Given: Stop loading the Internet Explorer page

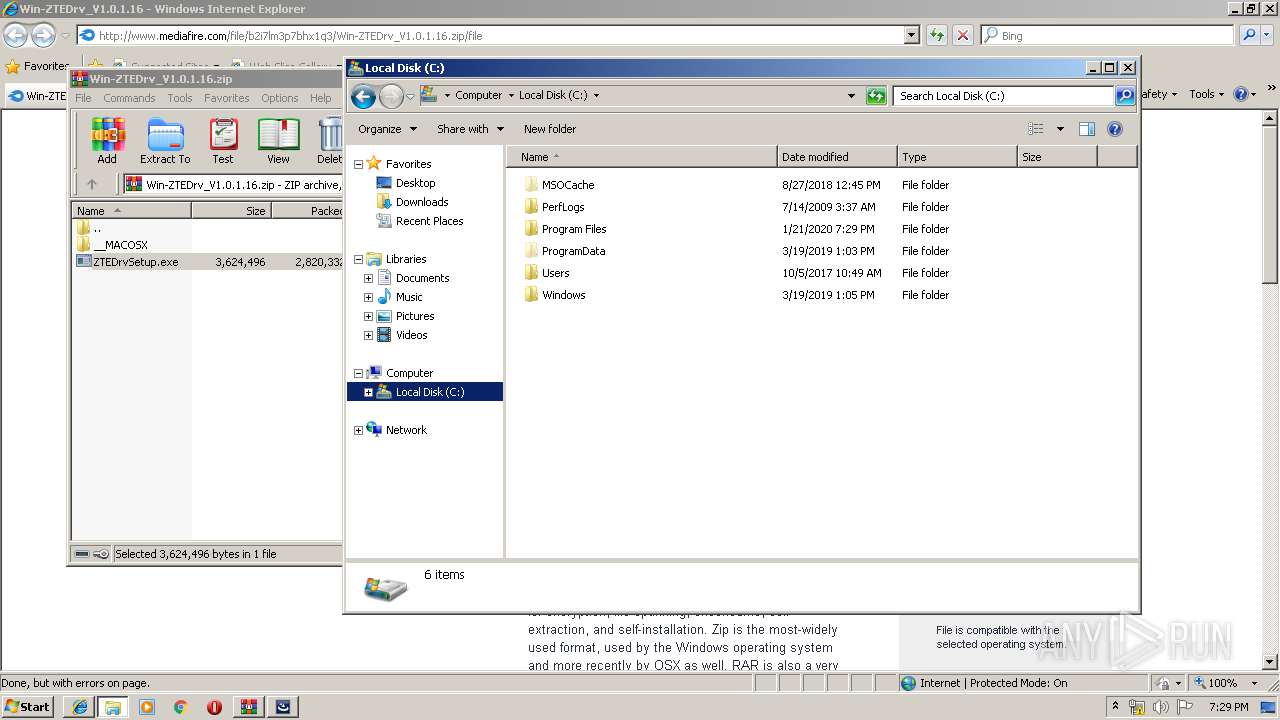Looking at the screenshot, I should click(x=962, y=35).
